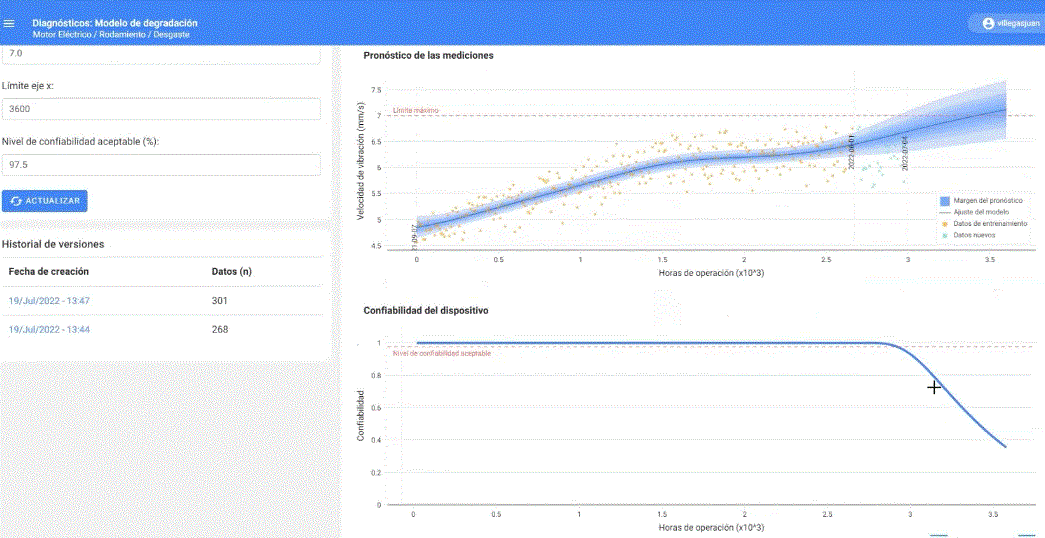Image resolution: width=1045 pixels, height=538 pixels.
Task: Toggle 'Ajuste del modelo' legend line
Action: (x=944, y=212)
